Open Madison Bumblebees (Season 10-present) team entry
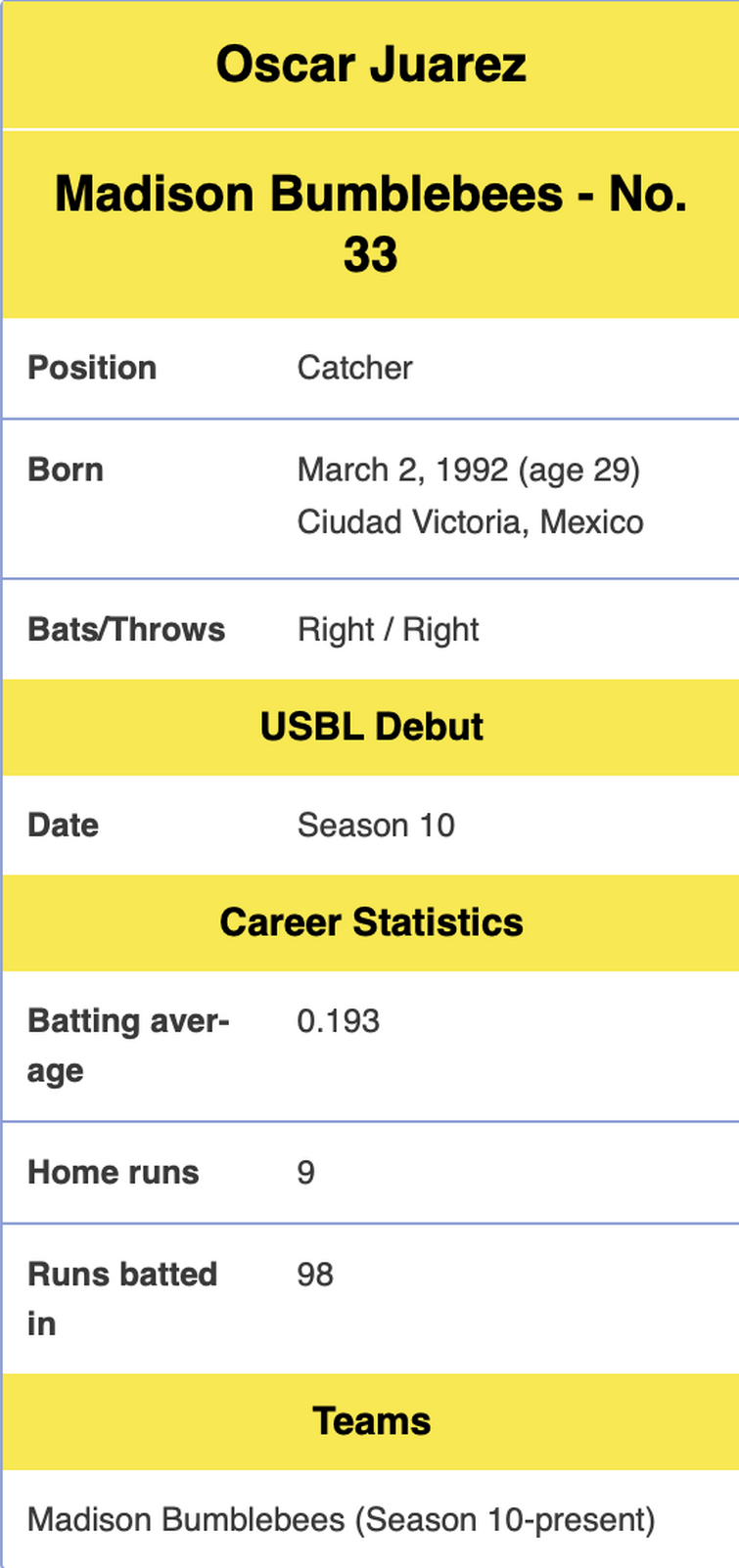 coord(341,1519)
